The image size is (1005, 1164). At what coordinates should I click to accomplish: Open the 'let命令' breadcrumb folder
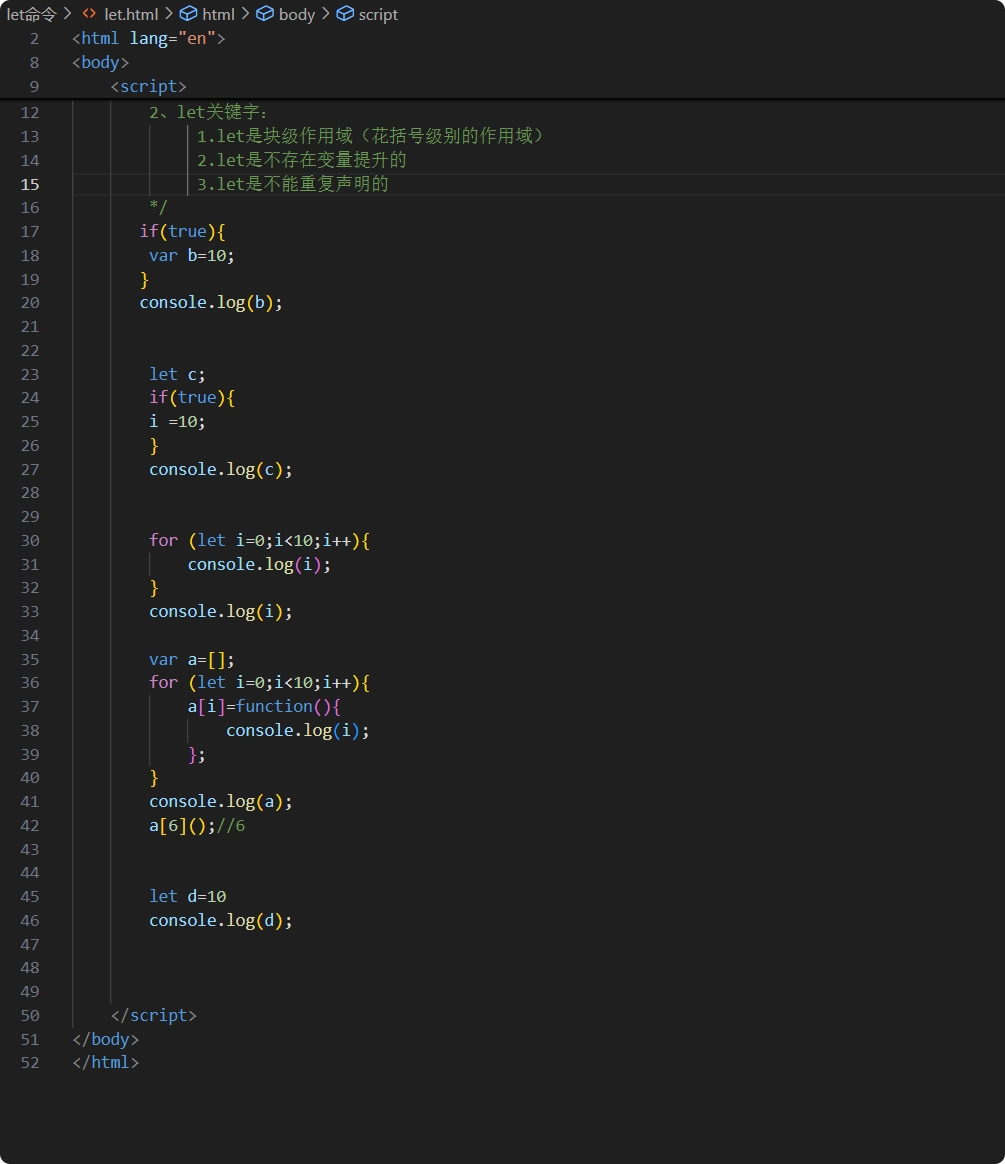[31, 14]
